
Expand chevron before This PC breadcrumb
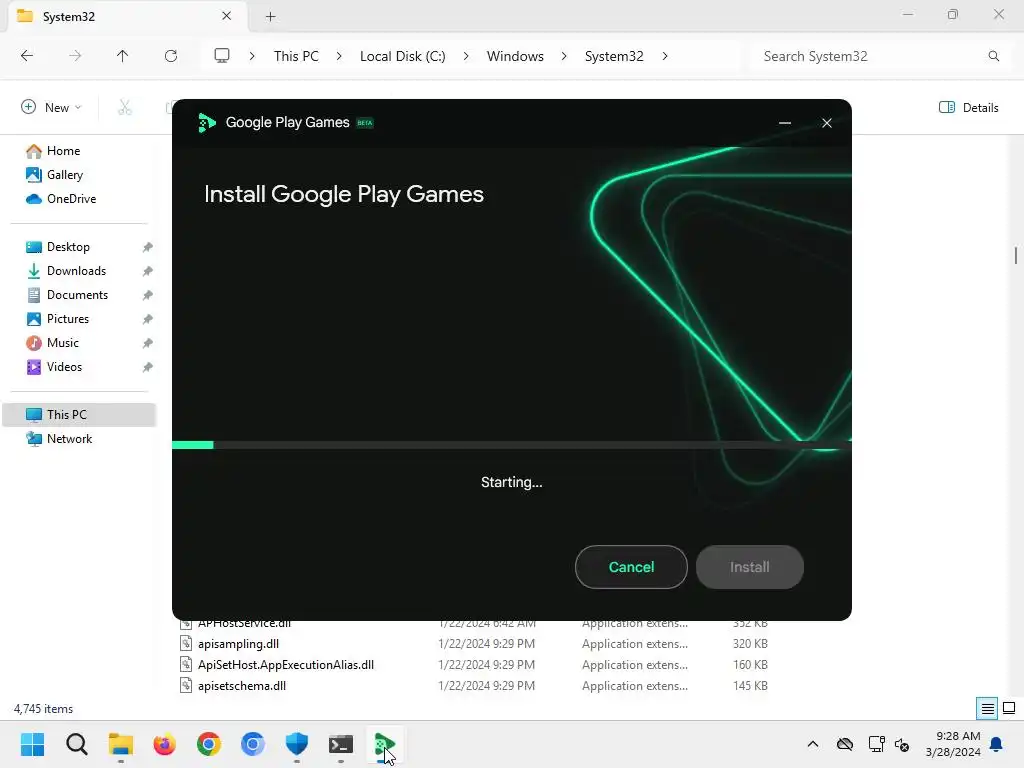coord(252,56)
